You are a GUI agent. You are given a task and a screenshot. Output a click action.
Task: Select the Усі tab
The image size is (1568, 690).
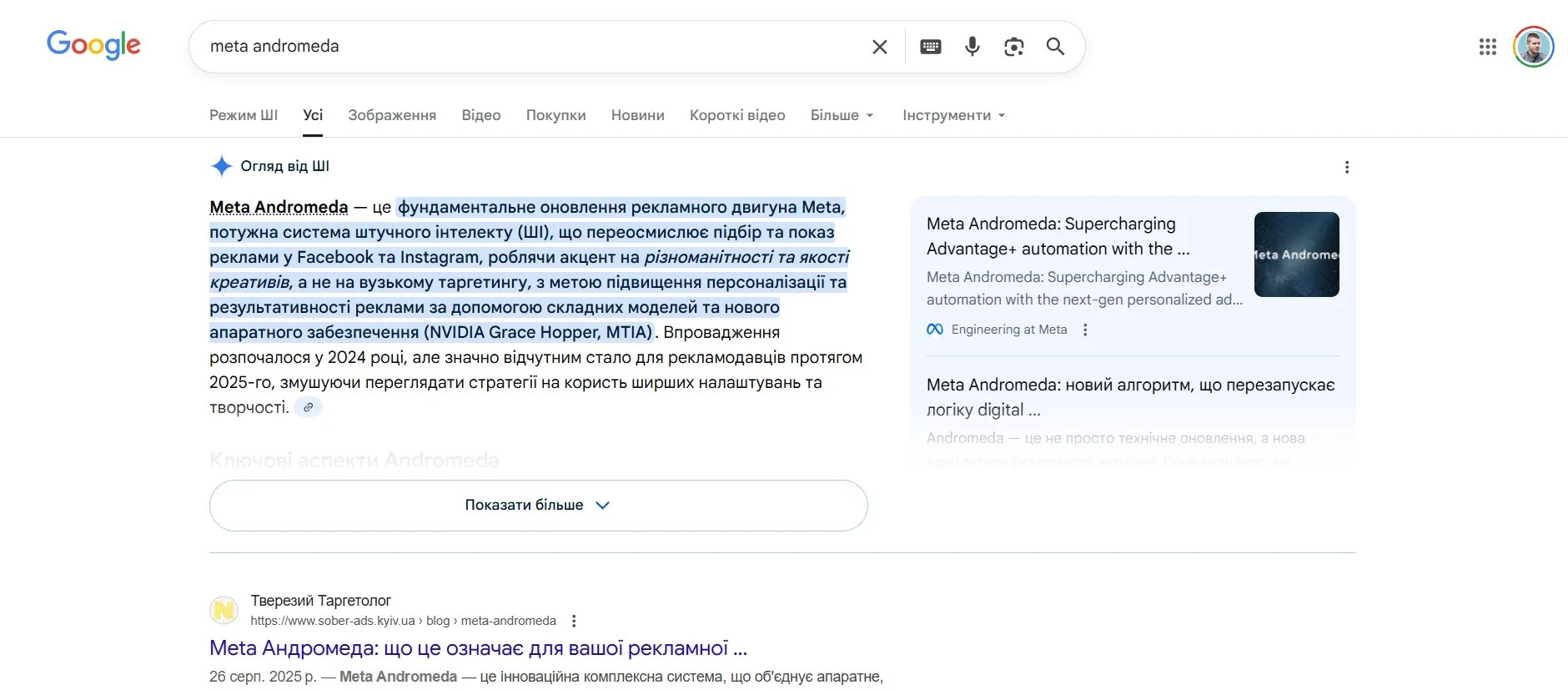313,115
